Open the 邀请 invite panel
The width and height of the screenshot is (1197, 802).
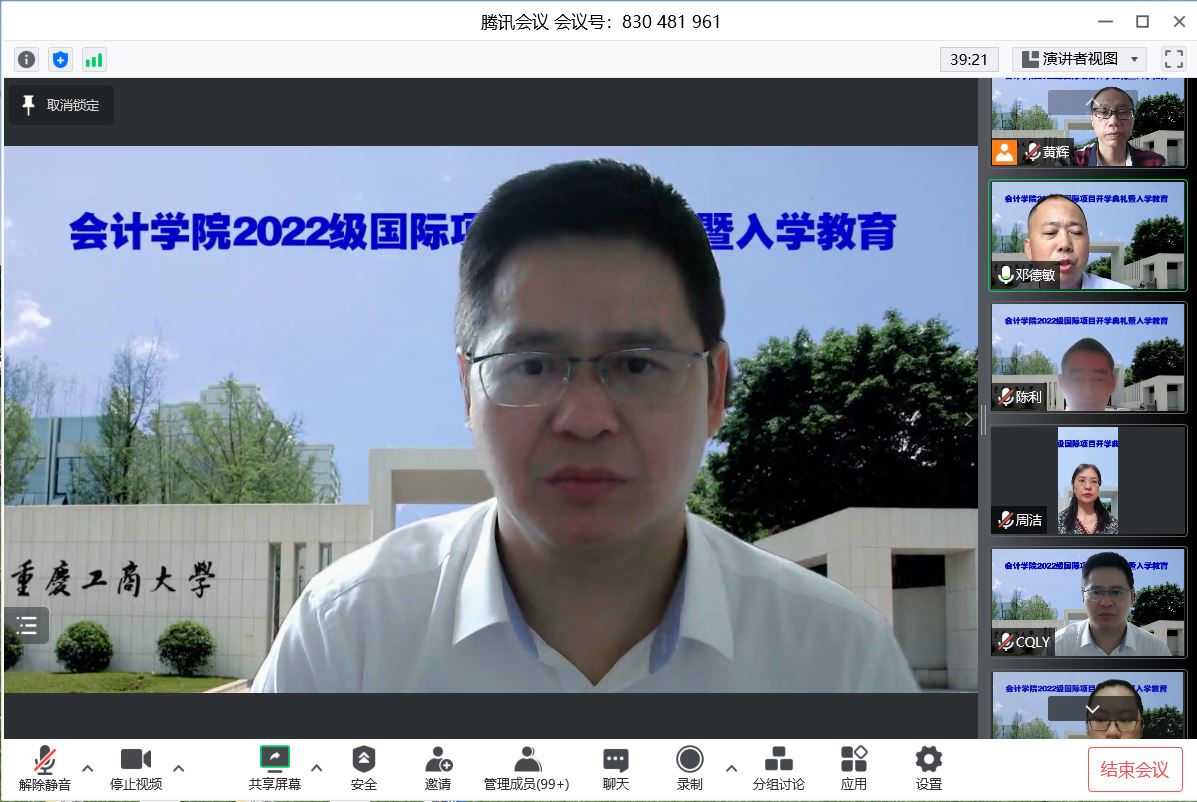point(438,768)
